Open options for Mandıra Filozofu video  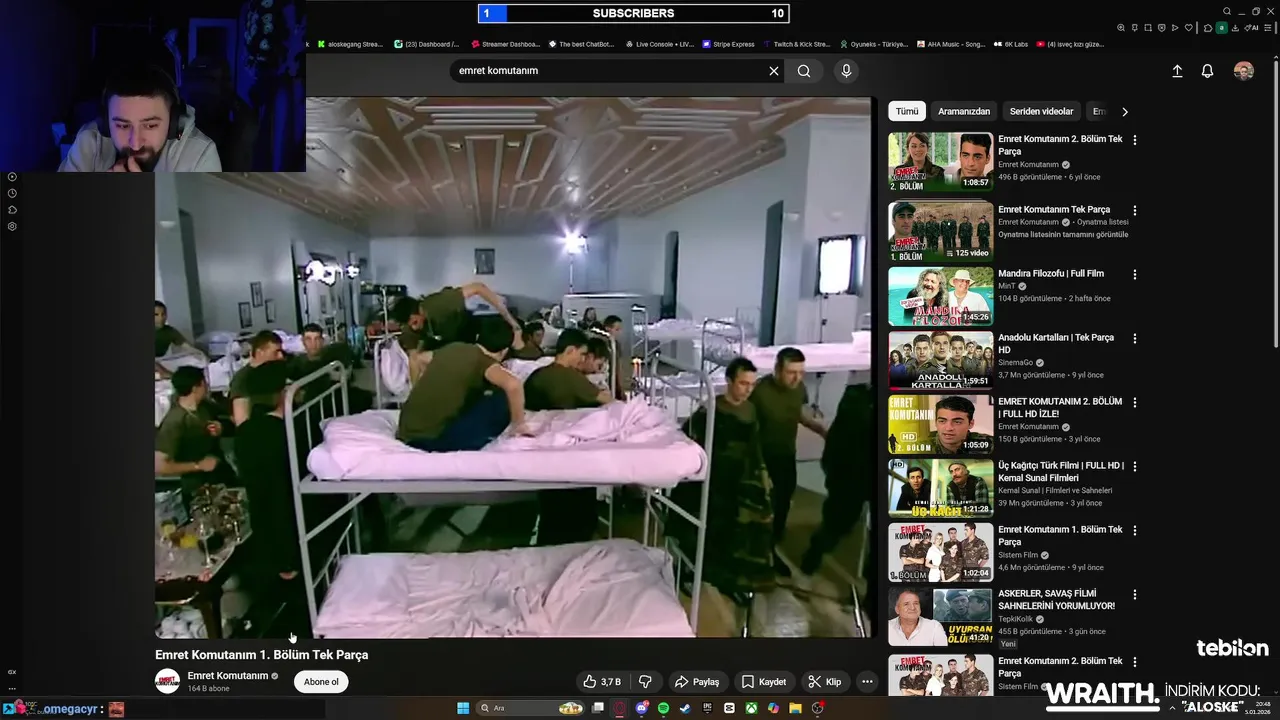(1134, 274)
